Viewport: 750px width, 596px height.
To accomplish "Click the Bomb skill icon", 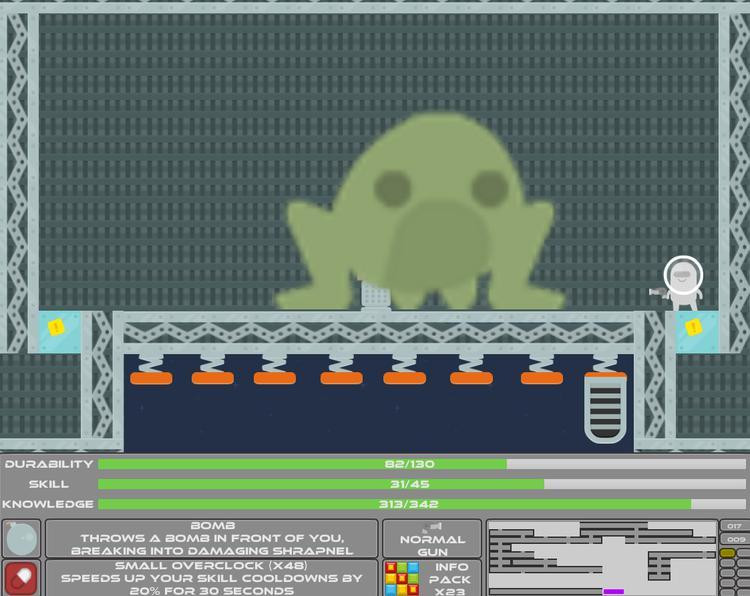I will (21, 539).
